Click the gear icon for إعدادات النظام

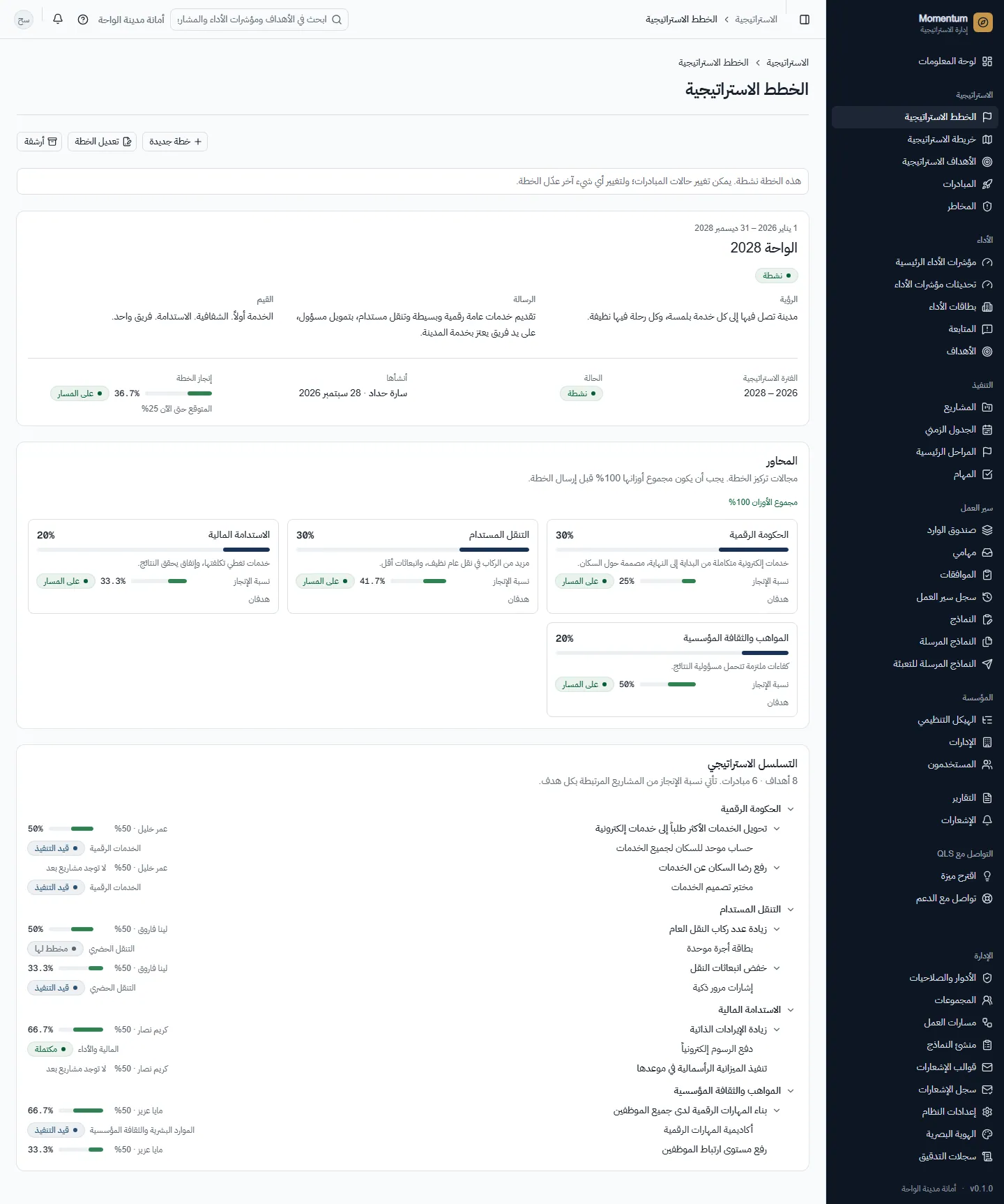click(x=987, y=1112)
